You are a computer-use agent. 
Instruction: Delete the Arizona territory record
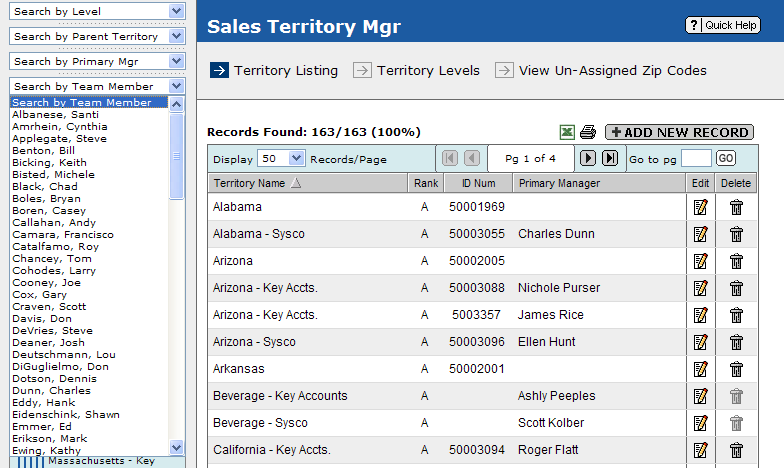coord(736,261)
